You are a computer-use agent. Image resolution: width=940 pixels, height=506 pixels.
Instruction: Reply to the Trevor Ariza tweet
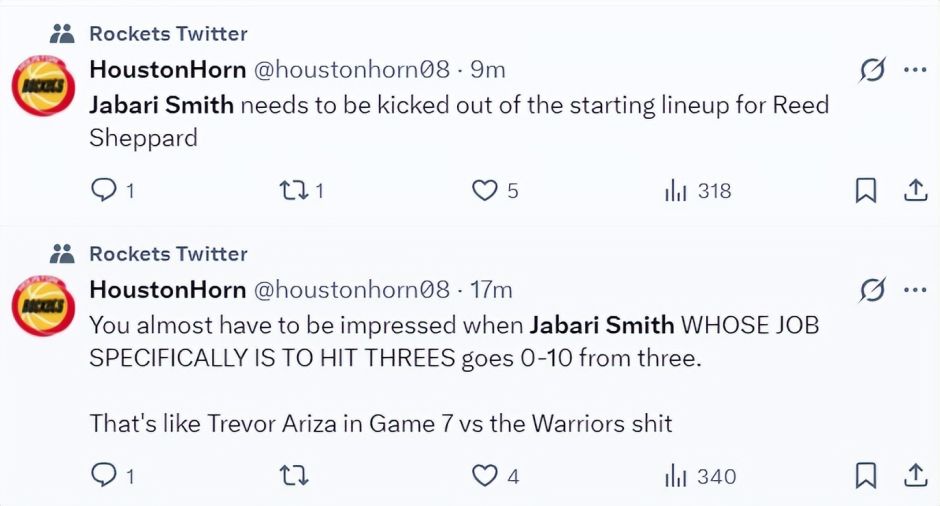(105, 476)
